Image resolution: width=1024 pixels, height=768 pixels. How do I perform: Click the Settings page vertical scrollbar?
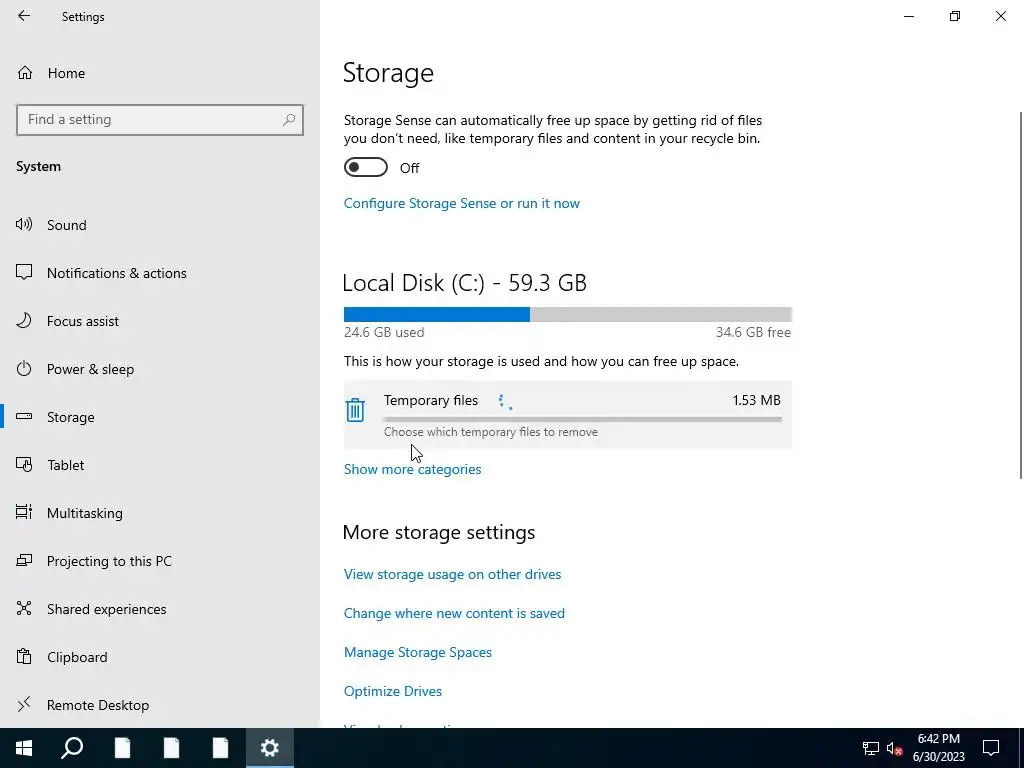[x=1020, y=295]
